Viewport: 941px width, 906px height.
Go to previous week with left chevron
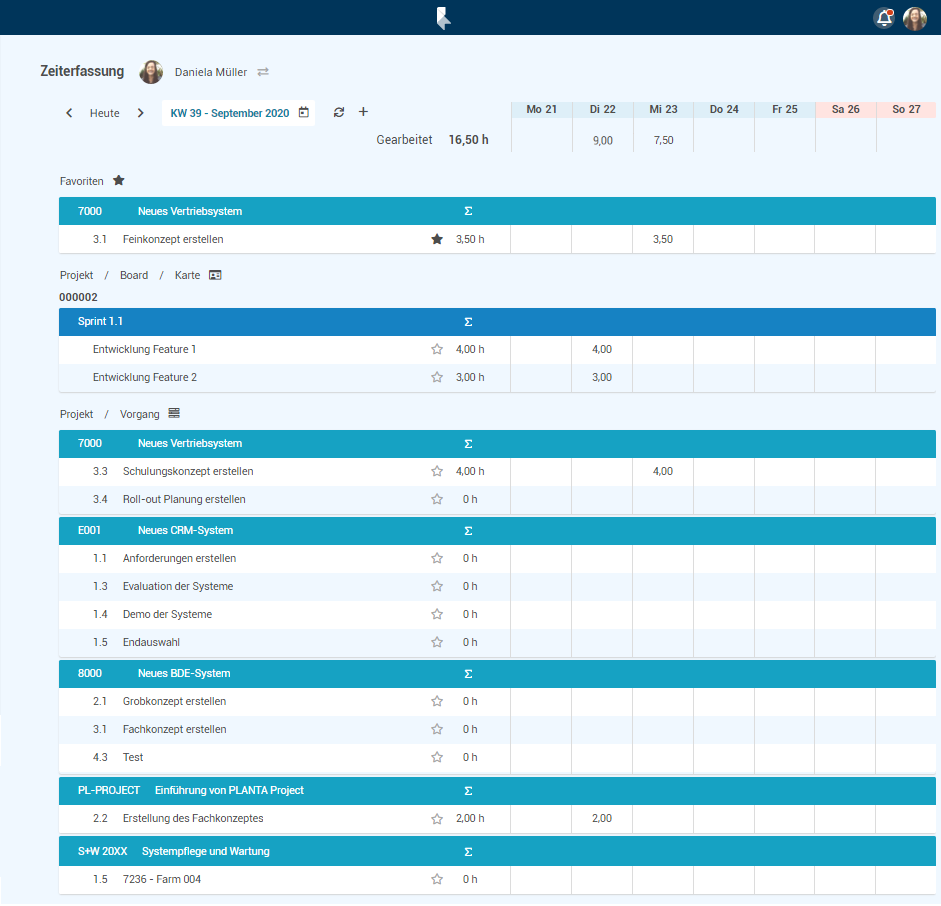pos(69,113)
